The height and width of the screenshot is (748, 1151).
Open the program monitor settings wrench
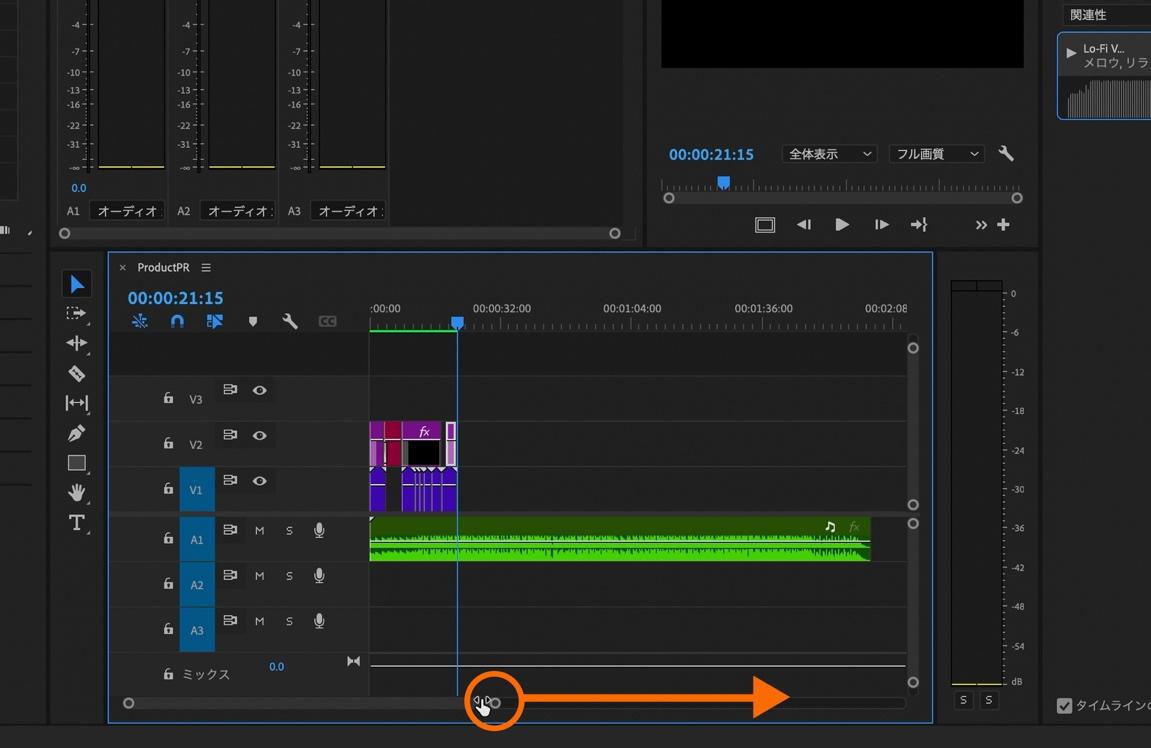tap(1006, 153)
